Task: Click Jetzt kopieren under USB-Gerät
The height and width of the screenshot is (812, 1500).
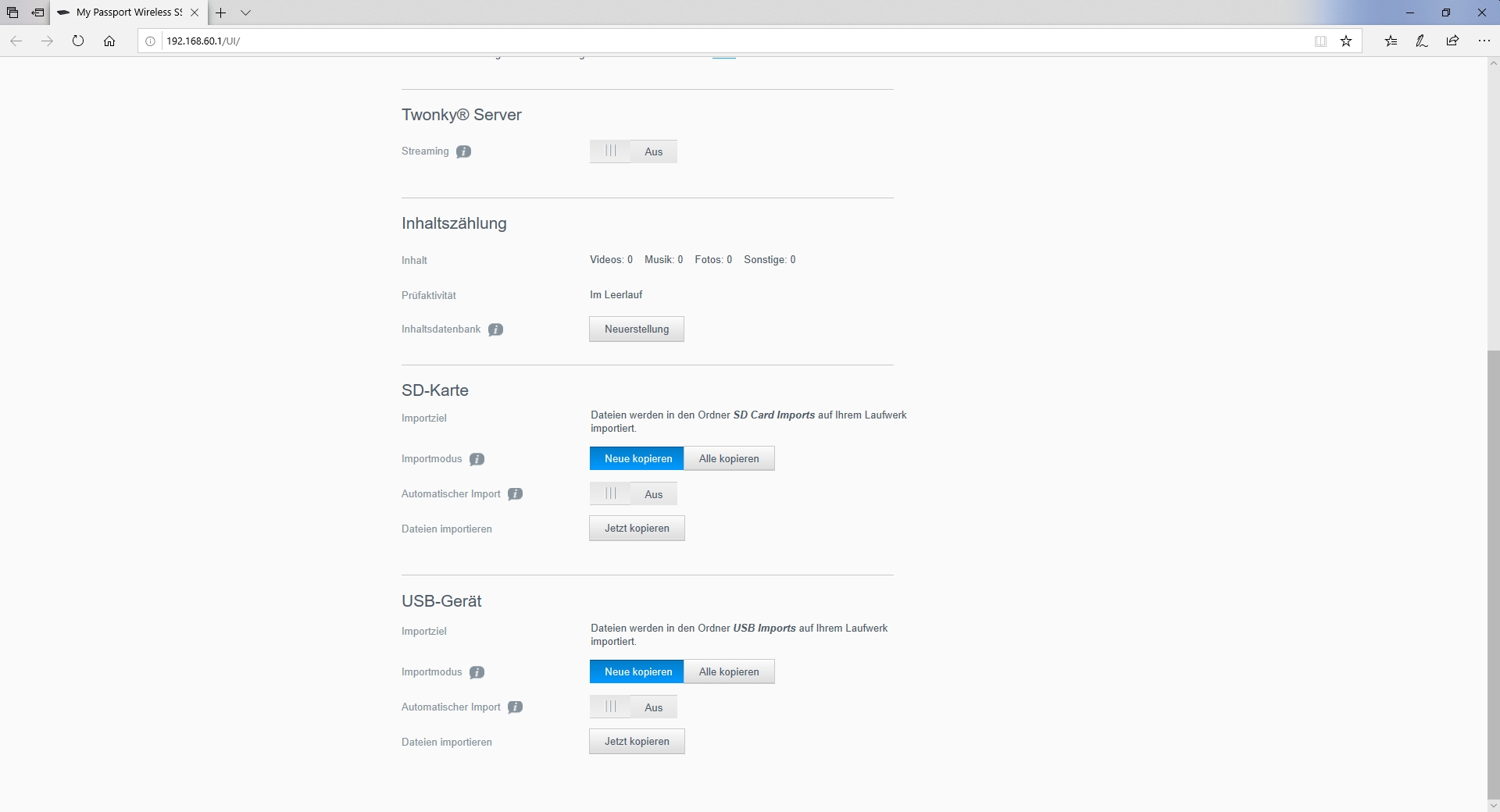Action: (637, 742)
